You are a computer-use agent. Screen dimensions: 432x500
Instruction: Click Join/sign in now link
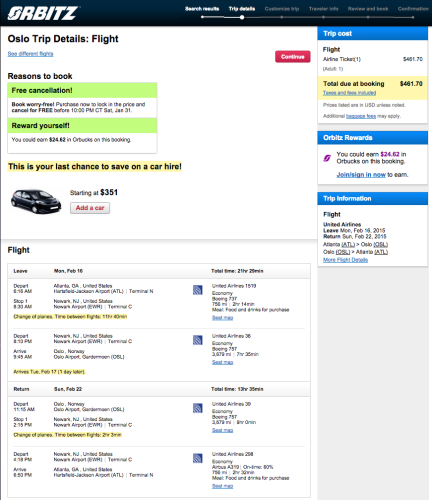click(x=361, y=175)
